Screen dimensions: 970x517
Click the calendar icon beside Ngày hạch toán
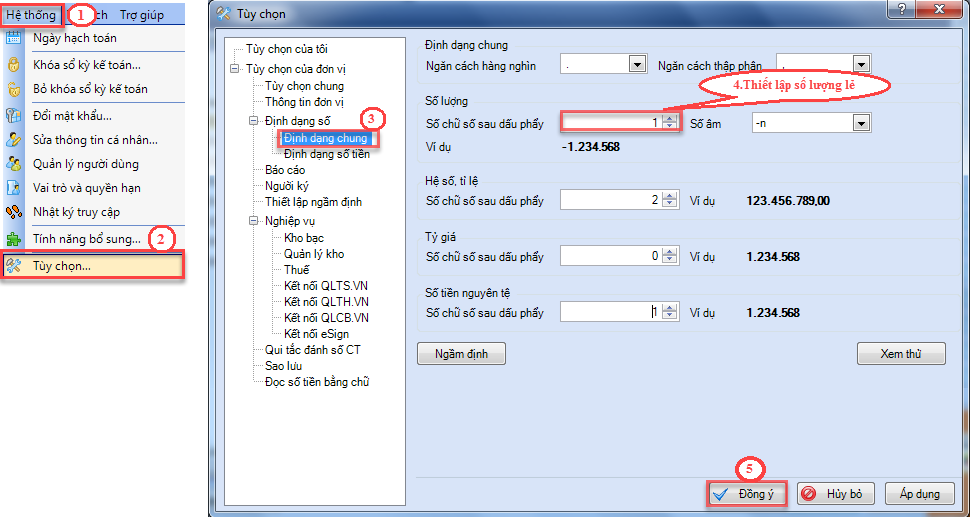[x=14, y=38]
